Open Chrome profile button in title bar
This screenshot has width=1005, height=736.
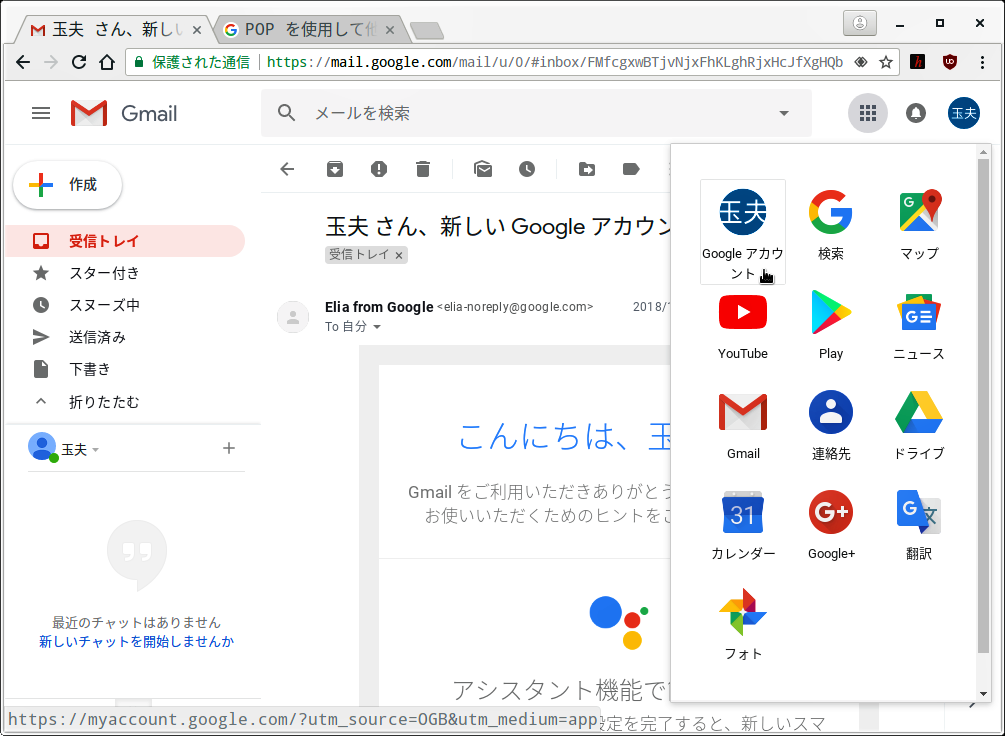[x=860, y=24]
